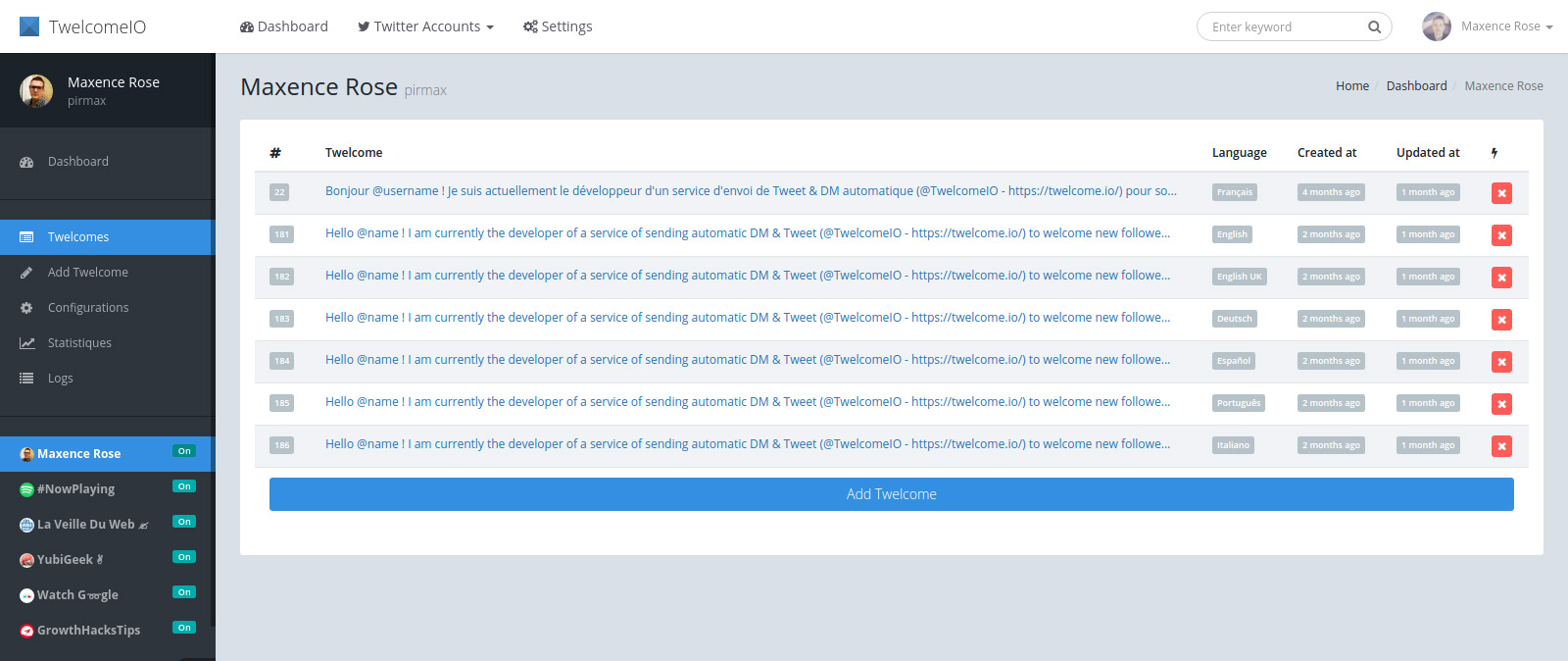Open Settings from the top navigation

(558, 26)
